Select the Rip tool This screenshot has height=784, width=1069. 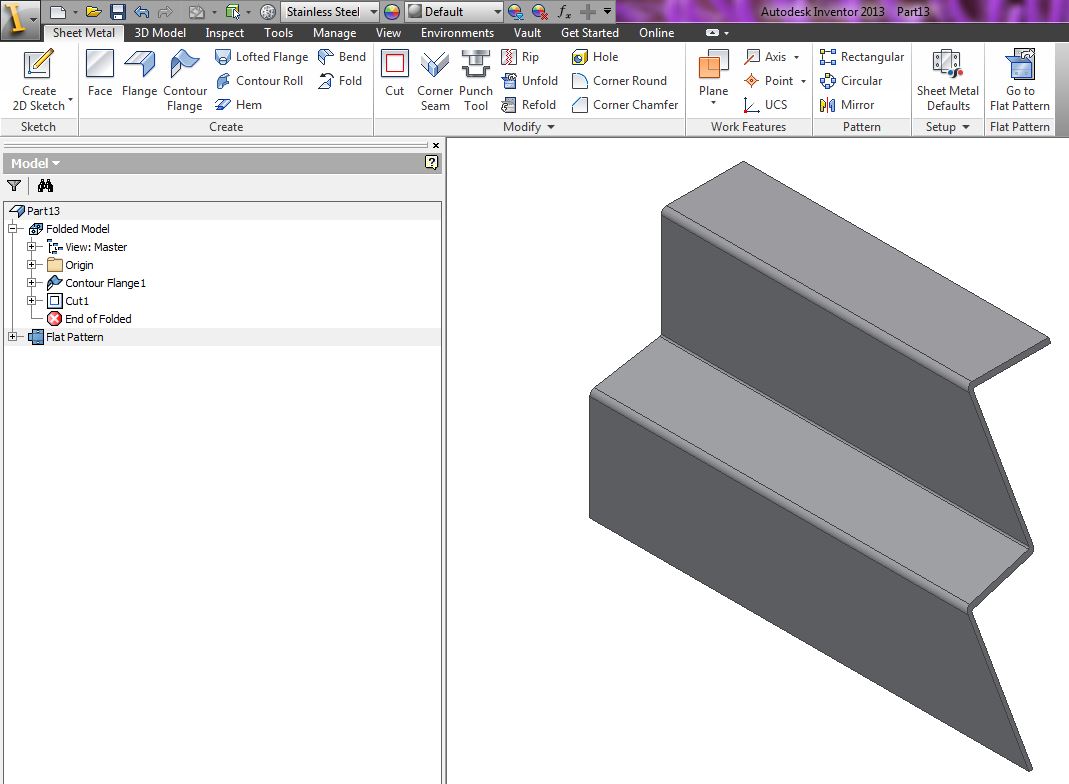coord(520,57)
